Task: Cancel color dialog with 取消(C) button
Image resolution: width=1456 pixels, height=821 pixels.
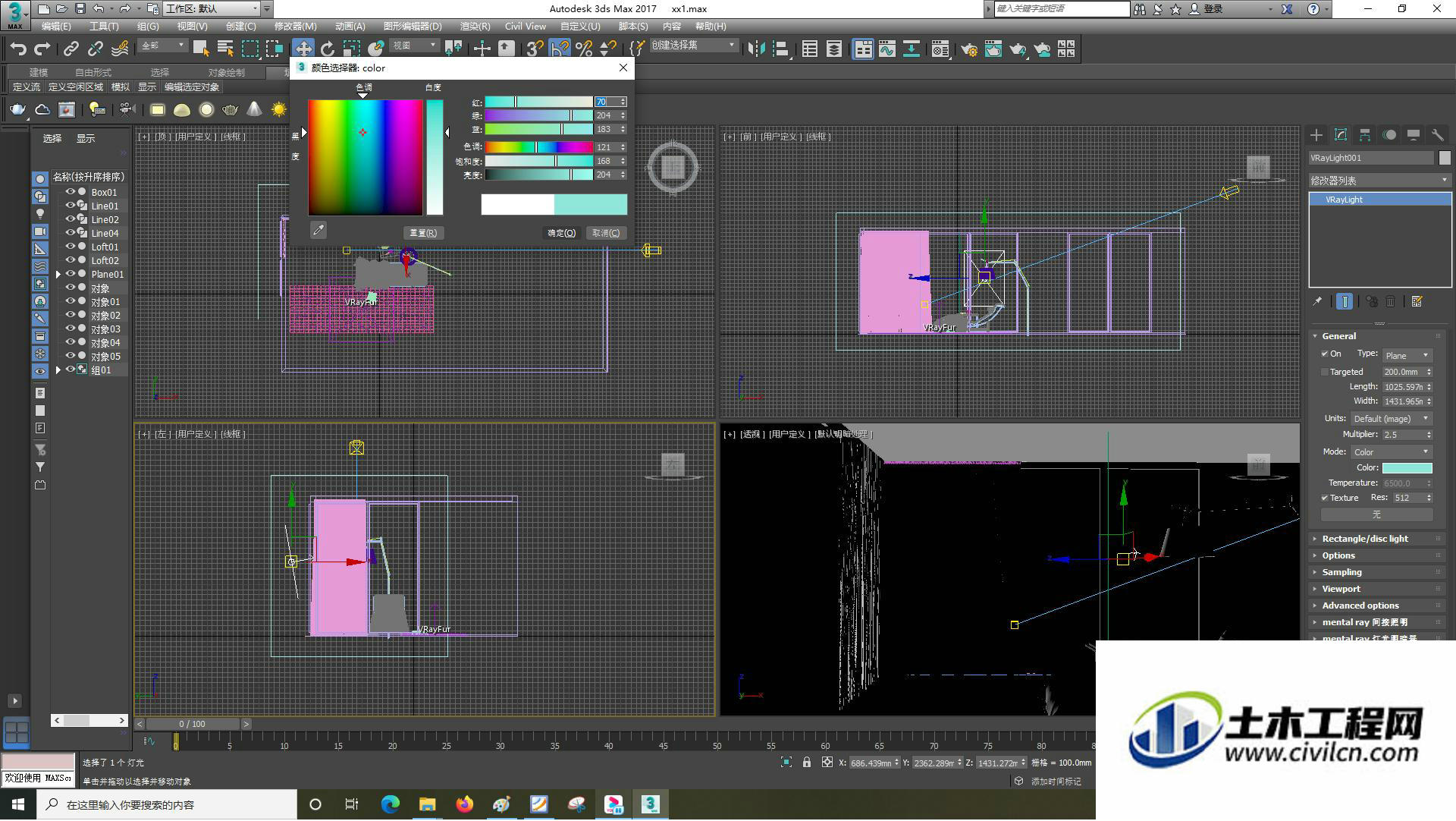Action: point(606,233)
